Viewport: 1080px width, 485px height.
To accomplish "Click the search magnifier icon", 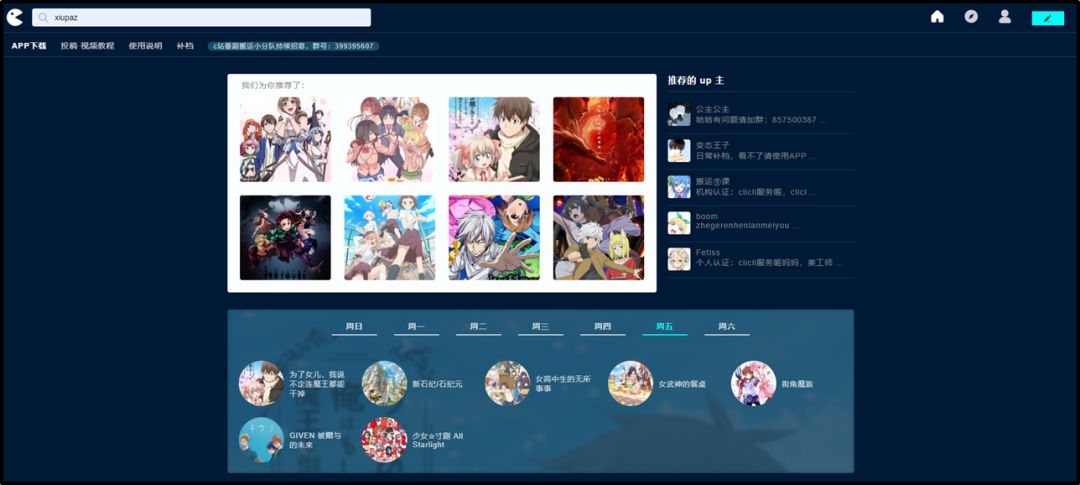I will point(43,18).
